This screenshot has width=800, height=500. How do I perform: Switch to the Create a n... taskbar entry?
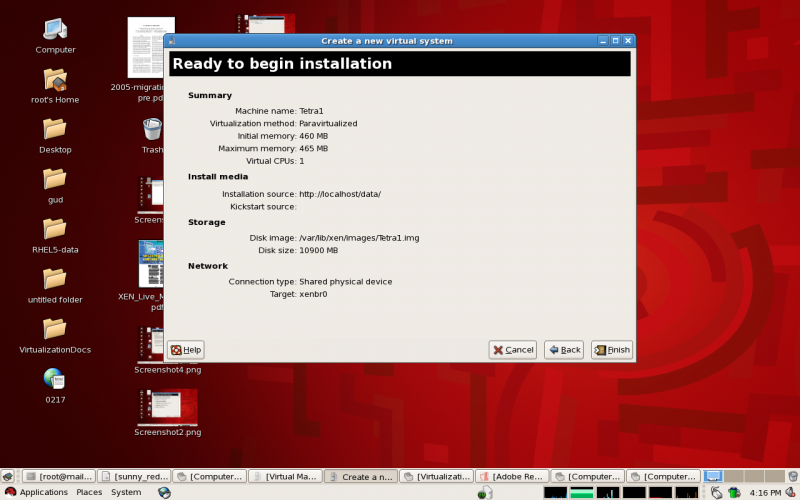(x=361, y=477)
